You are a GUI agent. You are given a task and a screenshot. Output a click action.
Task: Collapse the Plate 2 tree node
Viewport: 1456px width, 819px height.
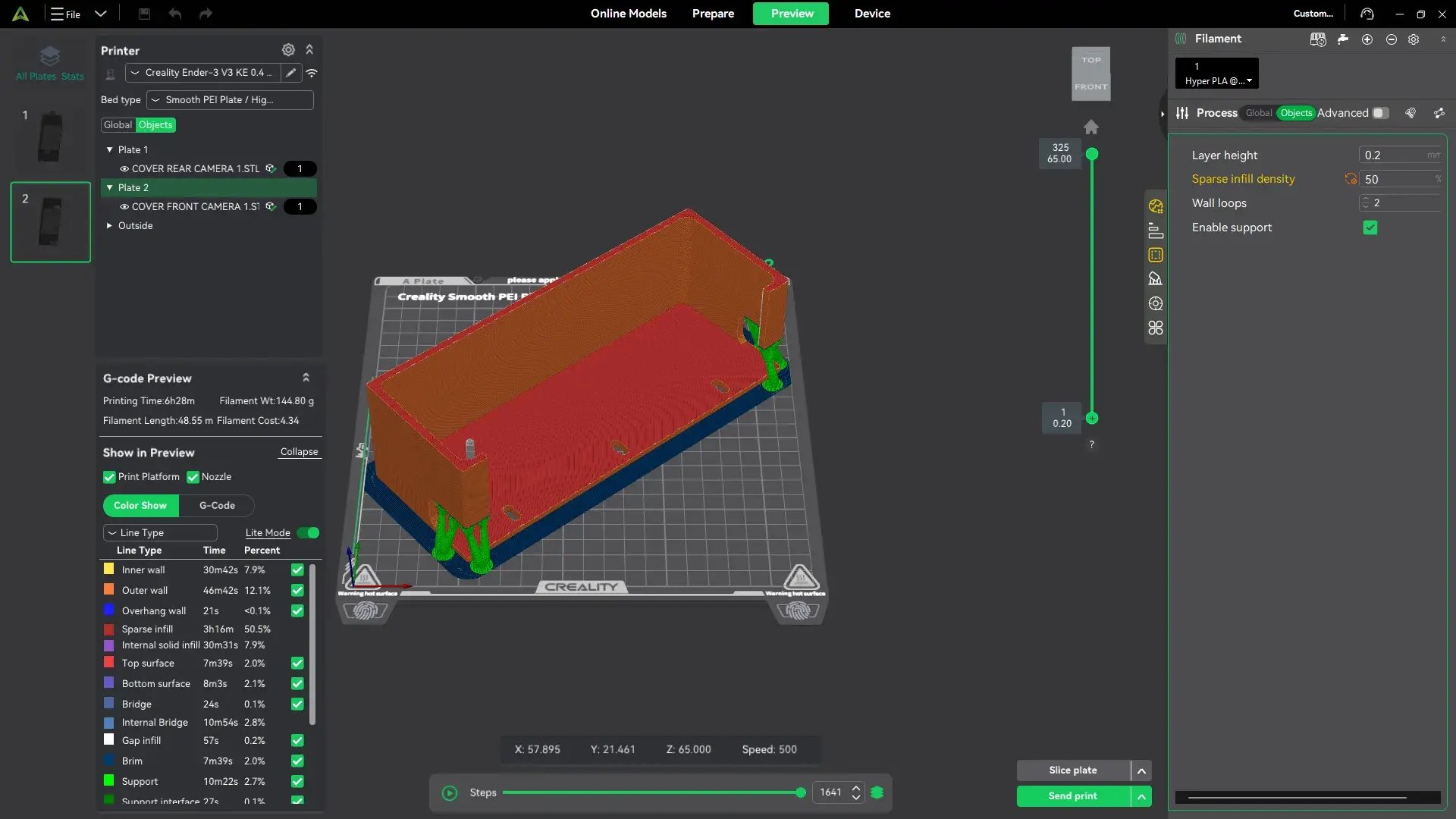pyautogui.click(x=110, y=188)
